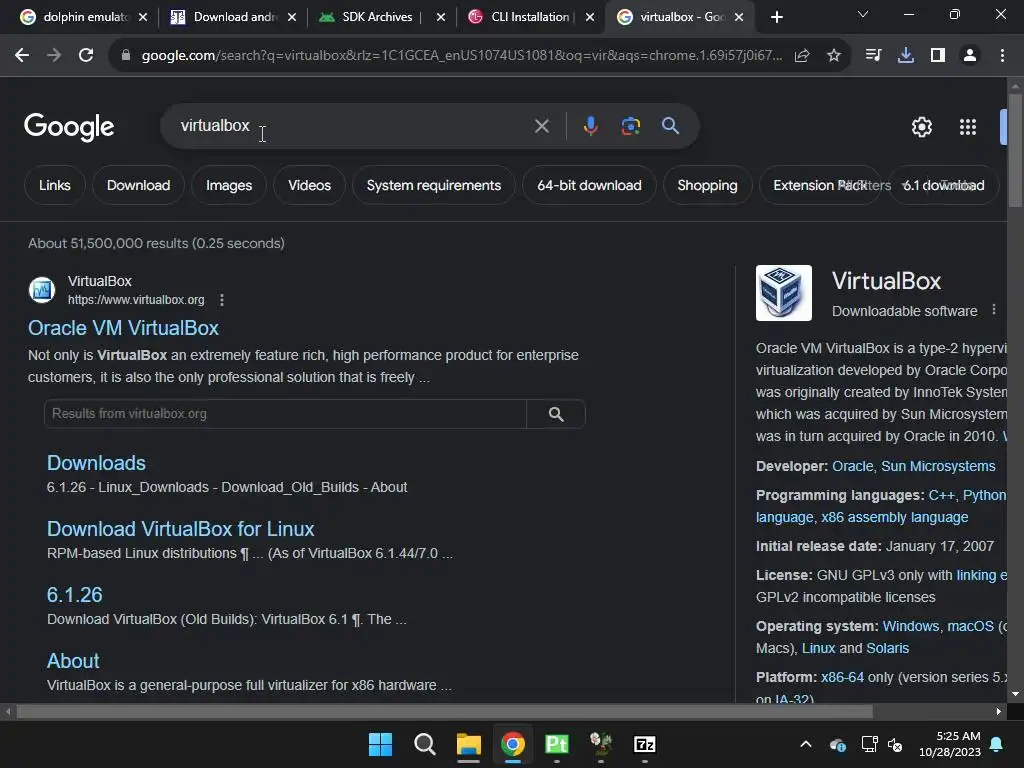The image size is (1024, 768).
Task: Click the Solaris link
Action: click(x=888, y=648)
